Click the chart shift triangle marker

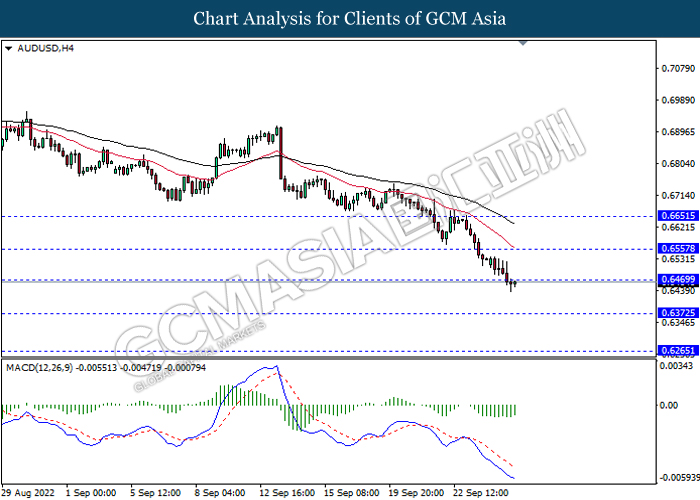(523, 43)
